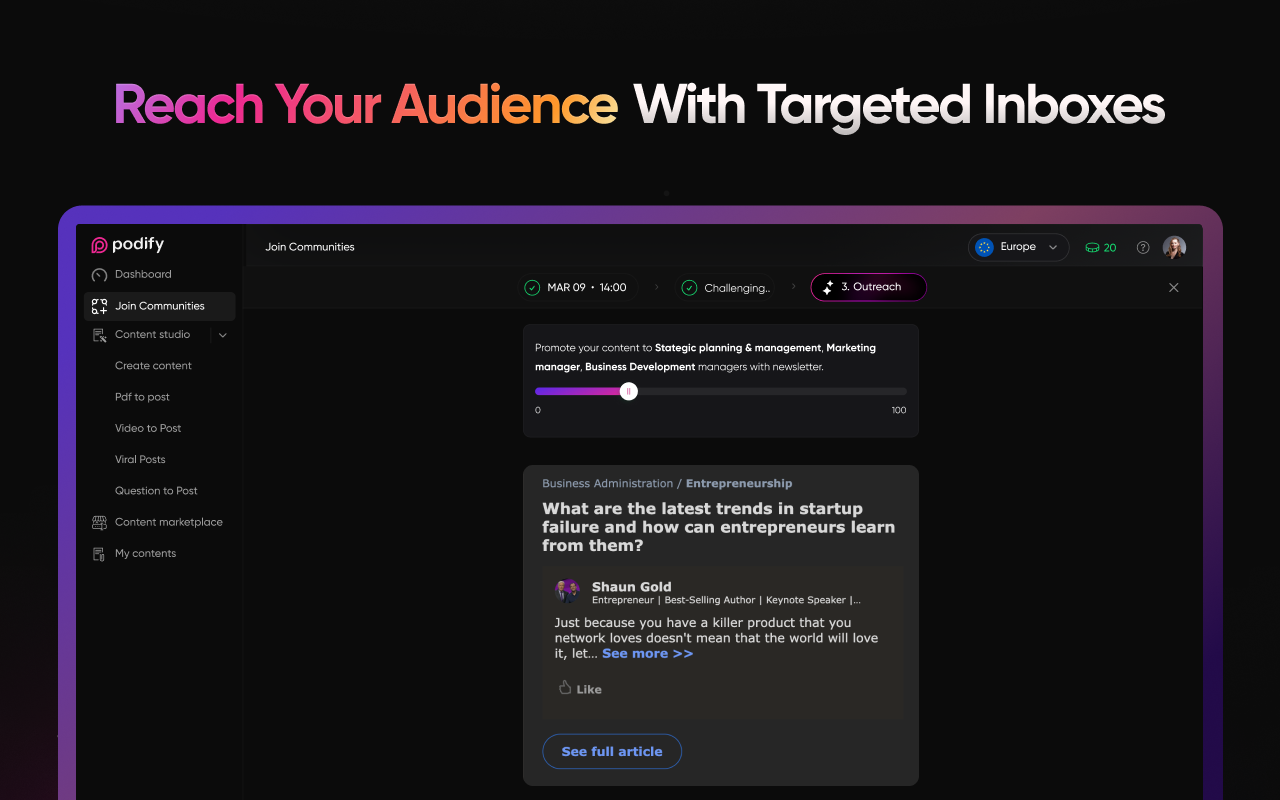The width and height of the screenshot is (1280, 800).
Task: Click the credits coin icon
Action: pos(1092,248)
